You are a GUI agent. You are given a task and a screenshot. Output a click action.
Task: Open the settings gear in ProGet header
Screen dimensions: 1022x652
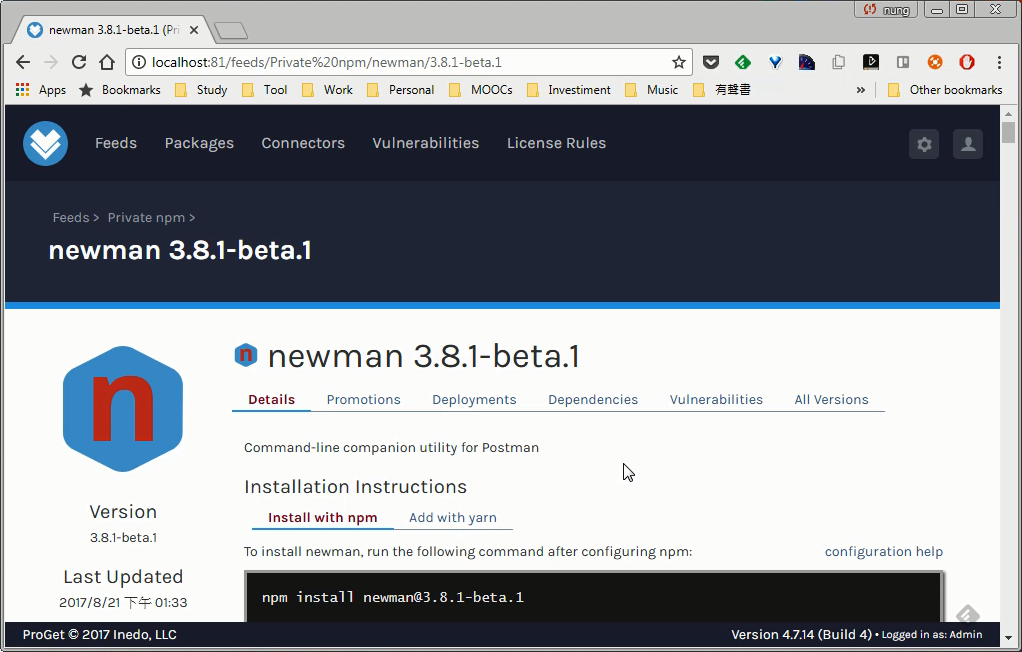(924, 143)
